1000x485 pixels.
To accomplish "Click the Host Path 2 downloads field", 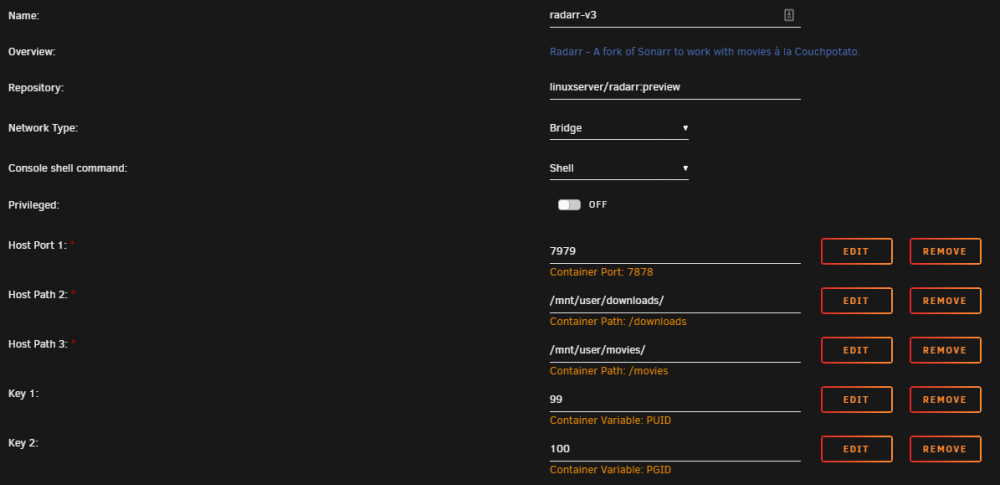I will click(675, 301).
